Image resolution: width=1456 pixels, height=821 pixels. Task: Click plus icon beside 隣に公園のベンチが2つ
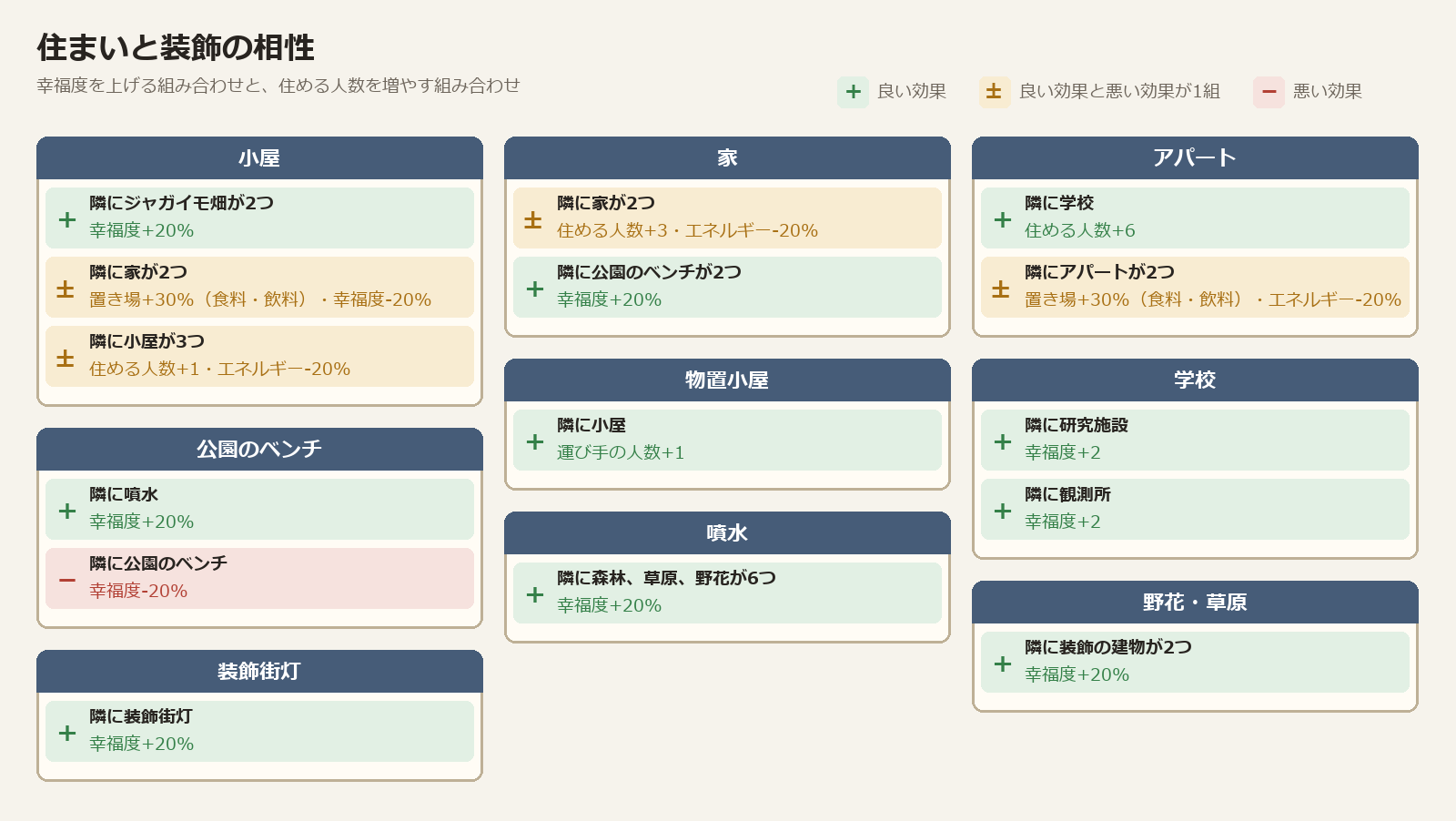(535, 289)
